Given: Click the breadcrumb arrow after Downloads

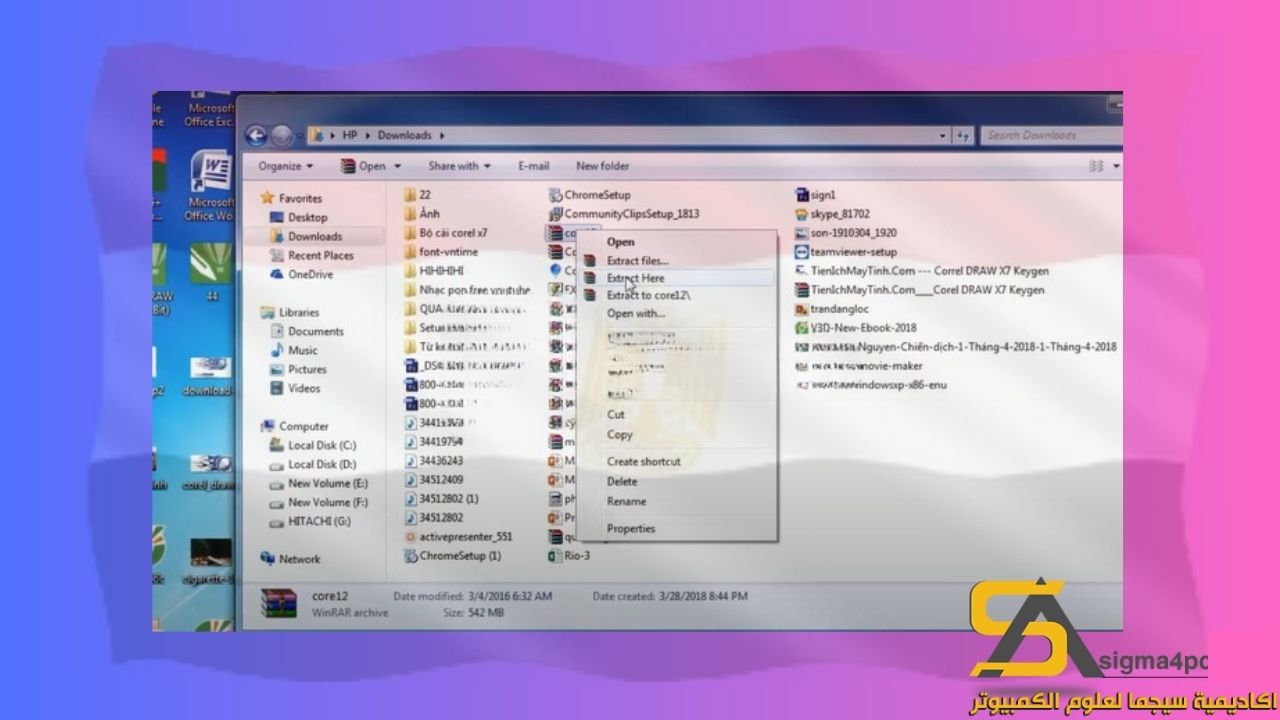Looking at the screenshot, I should 441,135.
